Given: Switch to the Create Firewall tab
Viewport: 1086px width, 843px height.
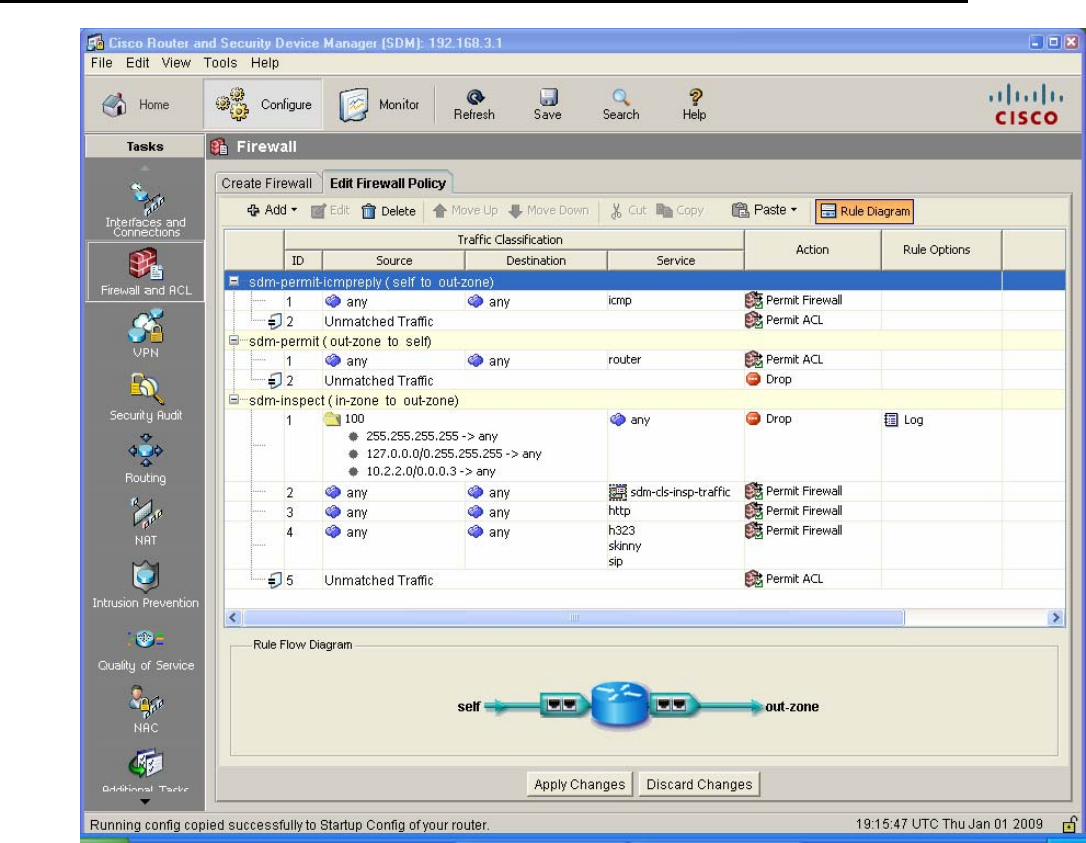Looking at the screenshot, I should click(x=267, y=184).
